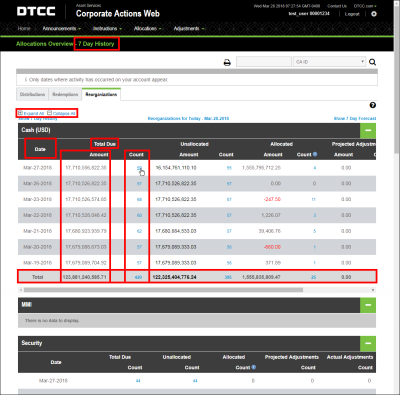This screenshot has height=395, width=400.
Task: Switch to the Redemptions tab
Action: click(65, 94)
